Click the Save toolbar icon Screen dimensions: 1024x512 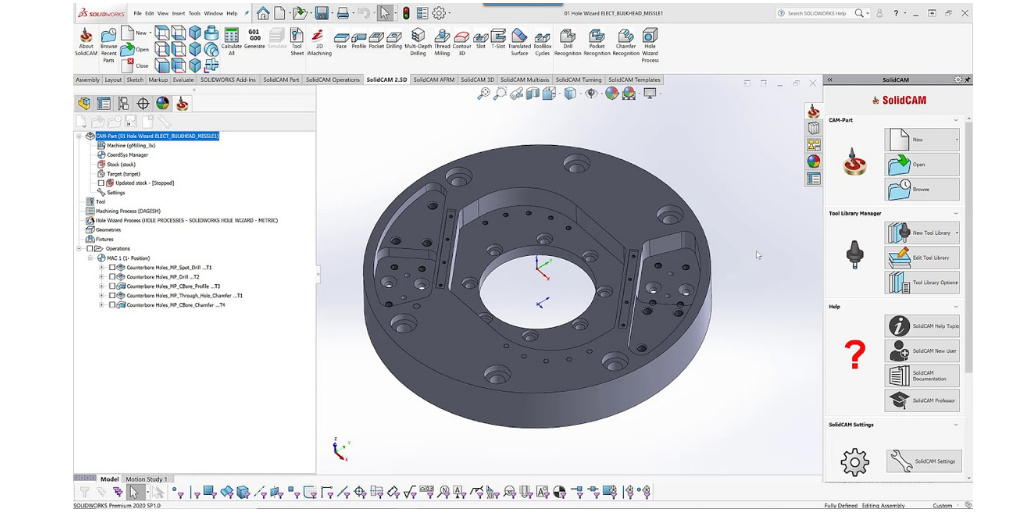tap(321, 13)
